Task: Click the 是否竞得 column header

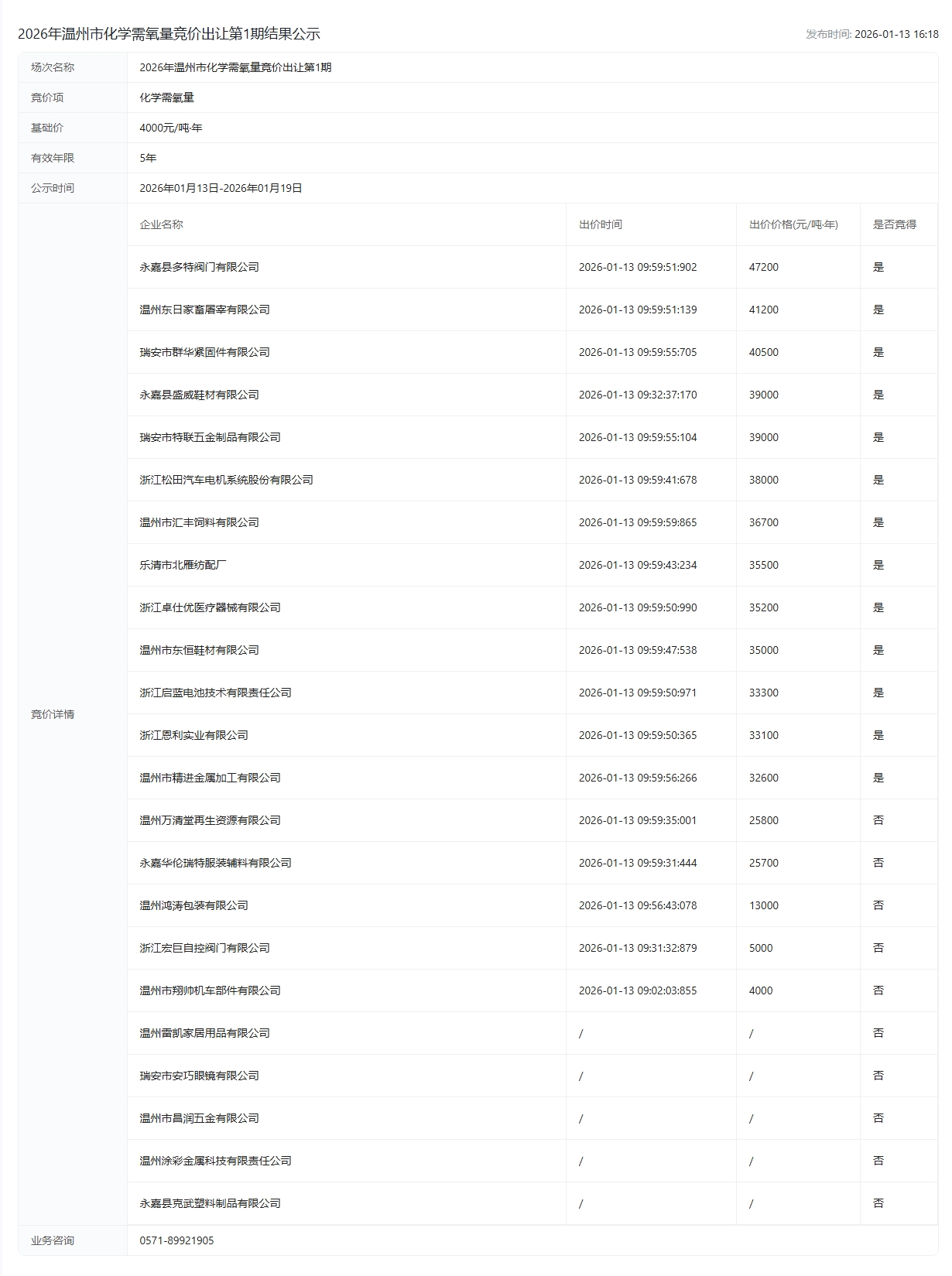Action: (894, 224)
